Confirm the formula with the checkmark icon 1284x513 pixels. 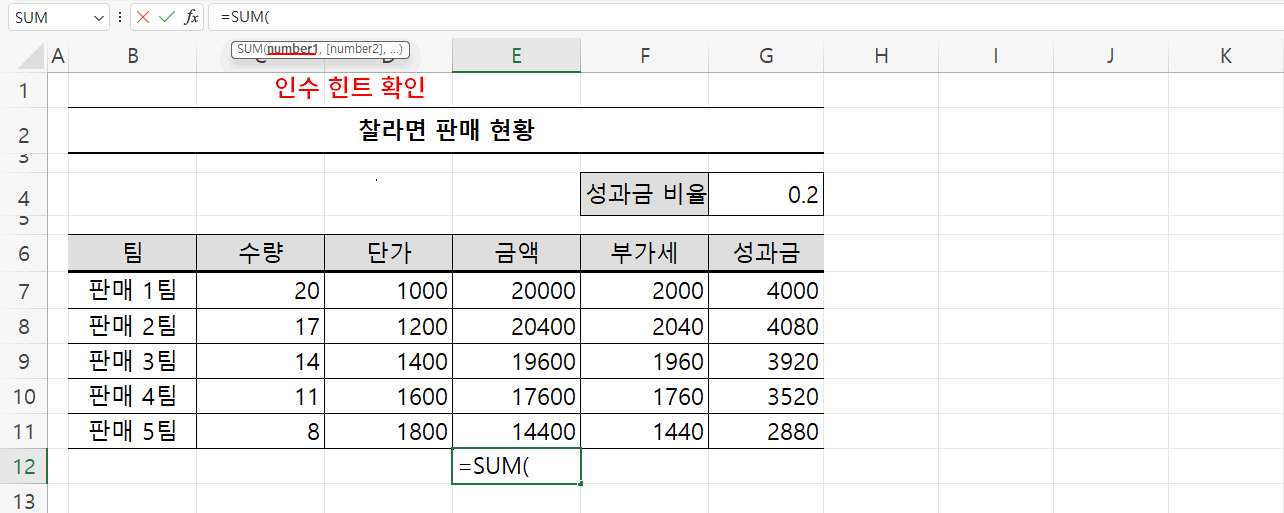[x=167, y=18]
